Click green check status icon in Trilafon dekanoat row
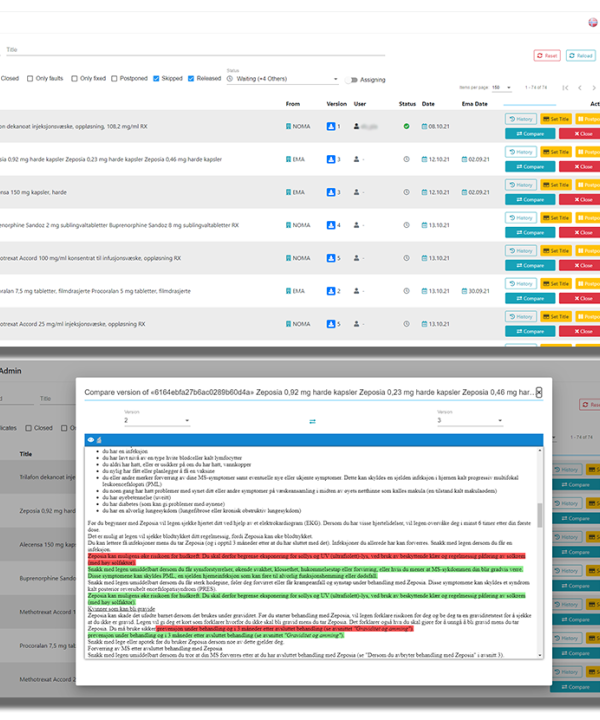Viewport: 600px width, 720px height. click(x=406, y=126)
